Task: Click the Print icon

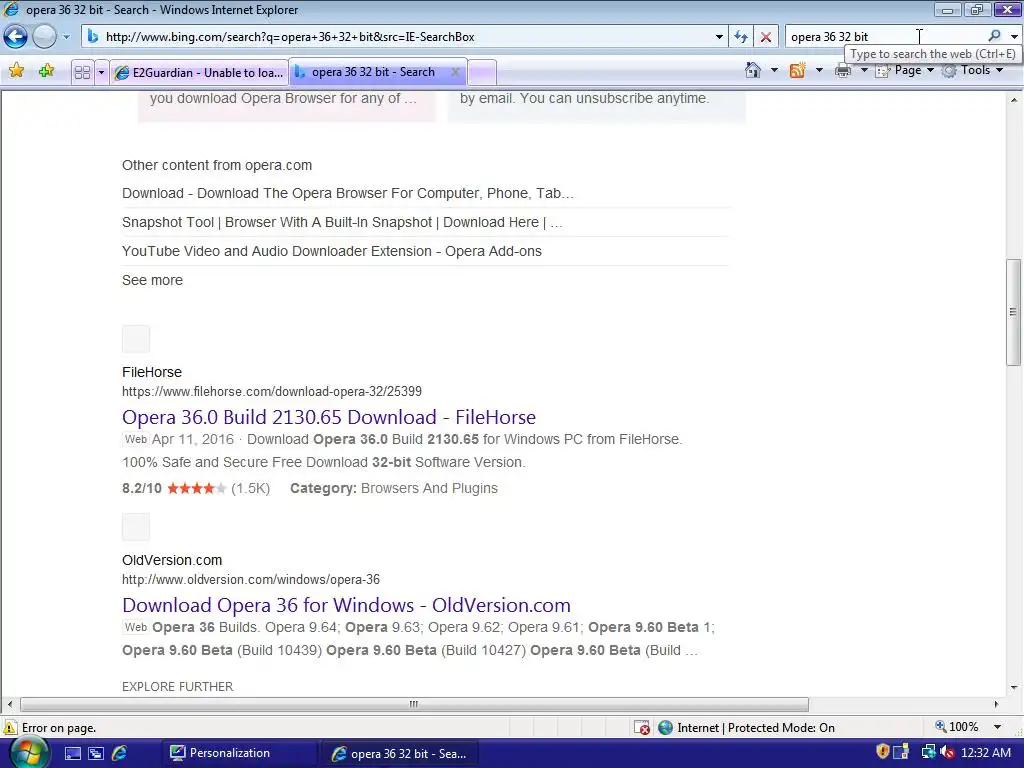Action: point(843,70)
